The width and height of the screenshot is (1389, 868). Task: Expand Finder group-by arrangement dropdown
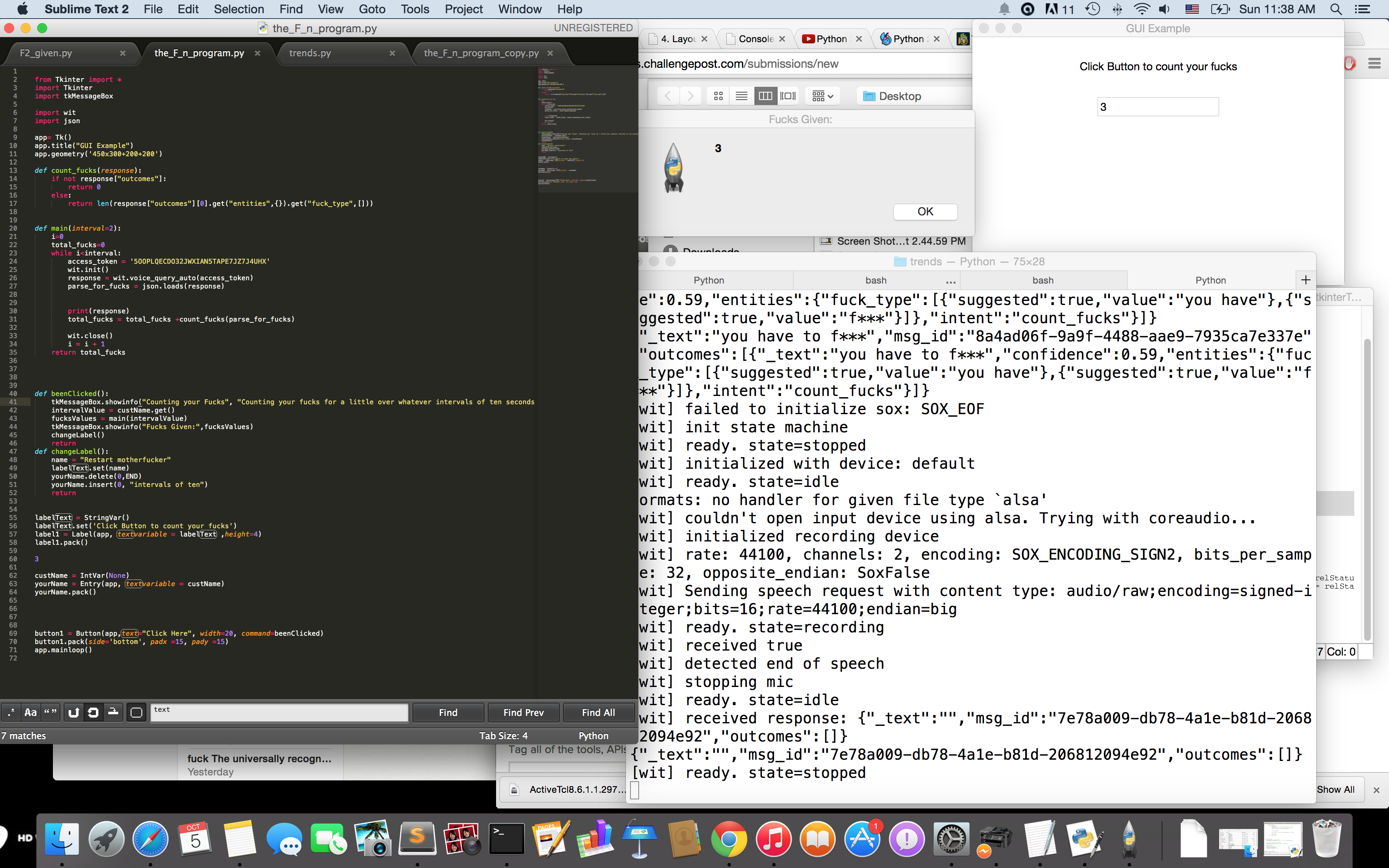[823, 96]
